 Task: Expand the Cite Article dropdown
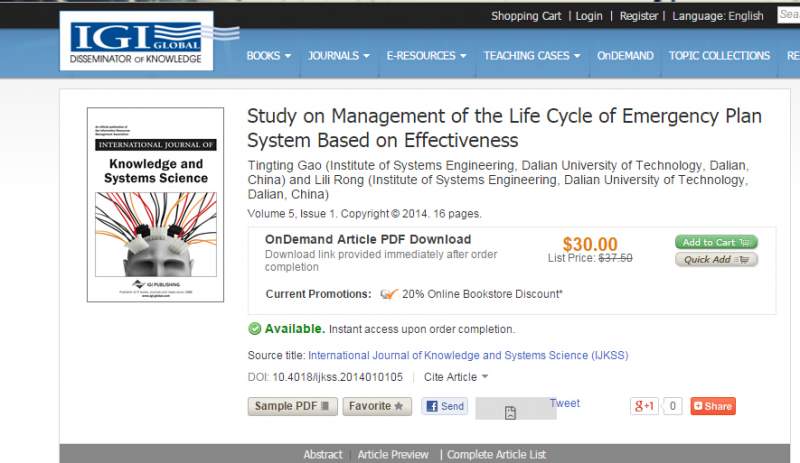456,377
